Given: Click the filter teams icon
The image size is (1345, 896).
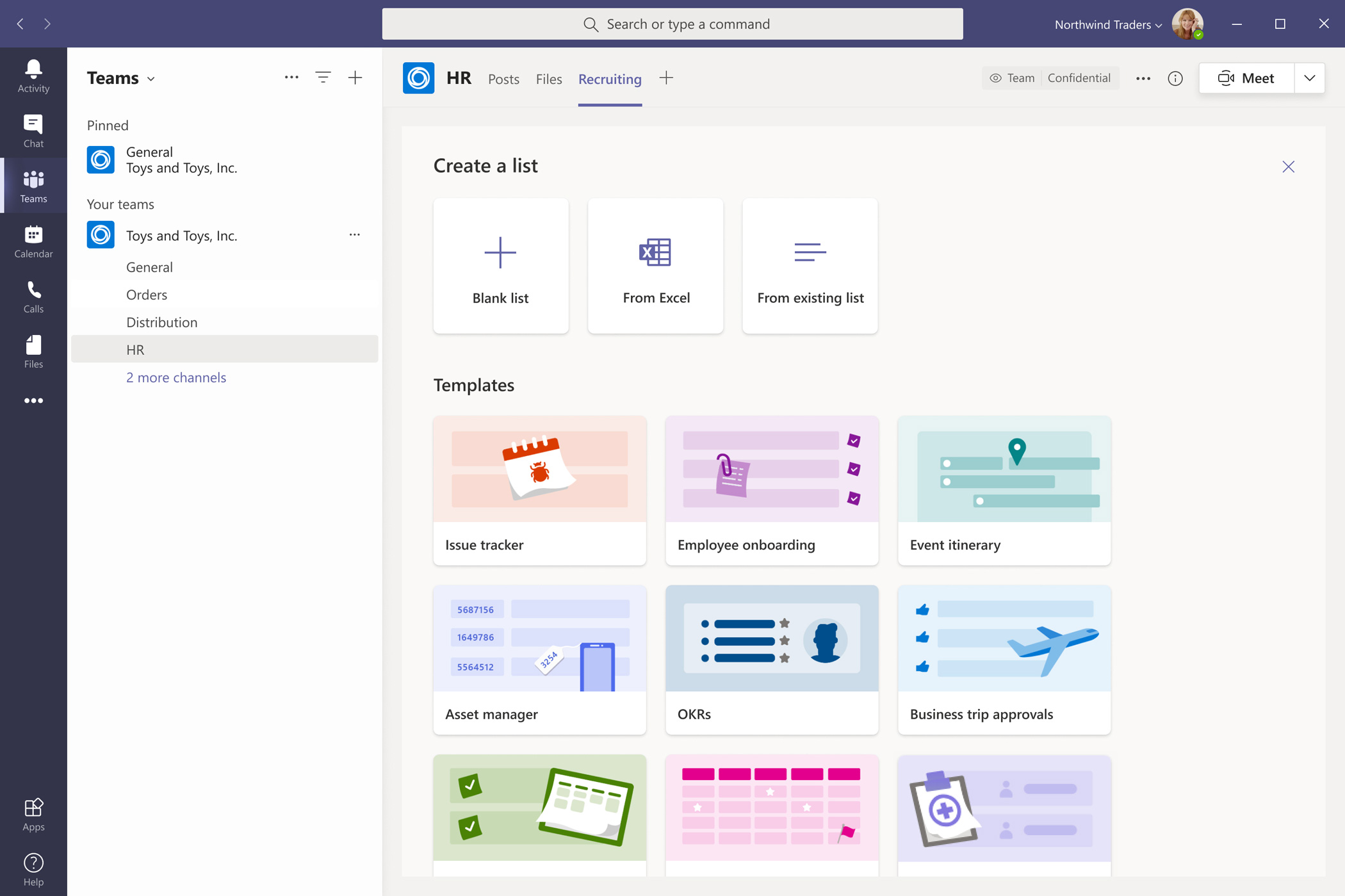Looking at the screenshot, I should click(x=323, y=77).
